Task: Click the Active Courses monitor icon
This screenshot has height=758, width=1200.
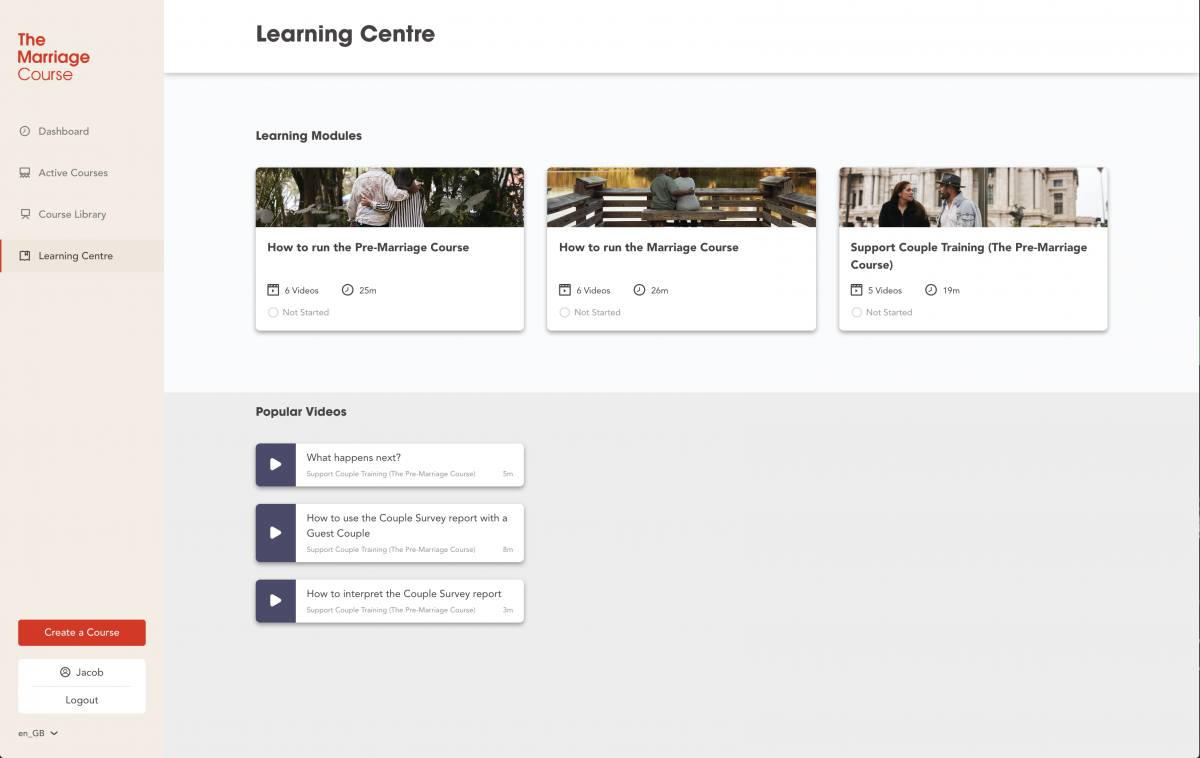Action: pyautogui.click(x=25, y=173)
